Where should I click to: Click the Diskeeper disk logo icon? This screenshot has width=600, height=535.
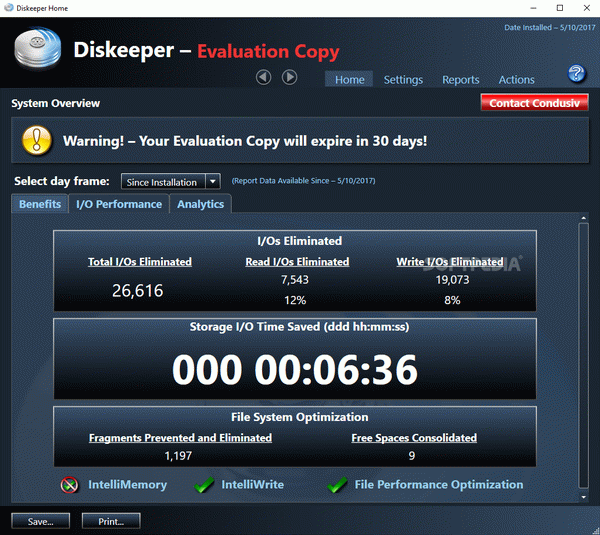38,49
